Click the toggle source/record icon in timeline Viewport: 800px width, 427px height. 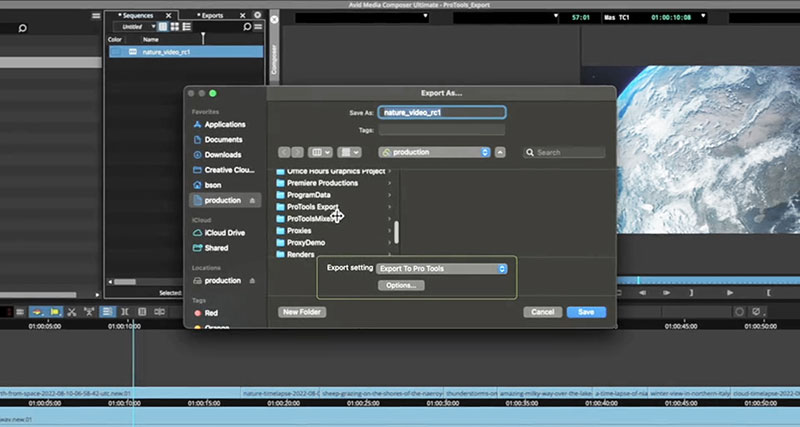click(x=160, y=312)
